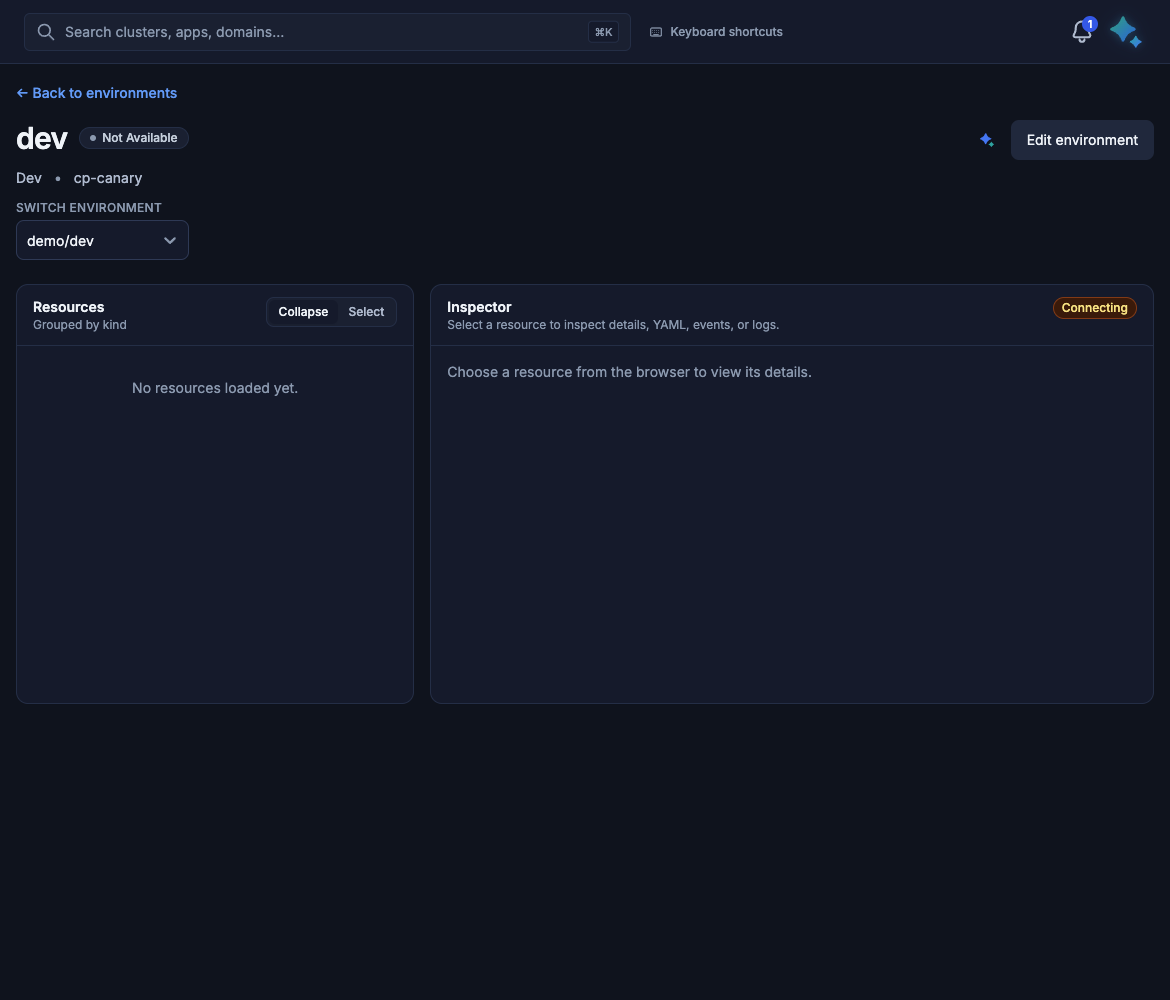
Task: Click the search magnifier icon
Action: click(46, 32)
